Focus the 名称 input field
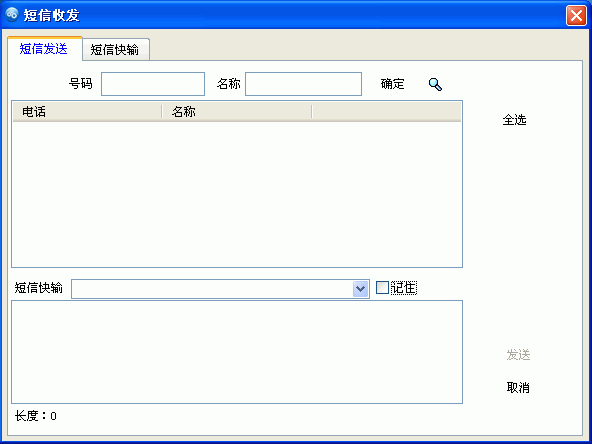This screenshot has height=444, width=592. coord(304,84)
